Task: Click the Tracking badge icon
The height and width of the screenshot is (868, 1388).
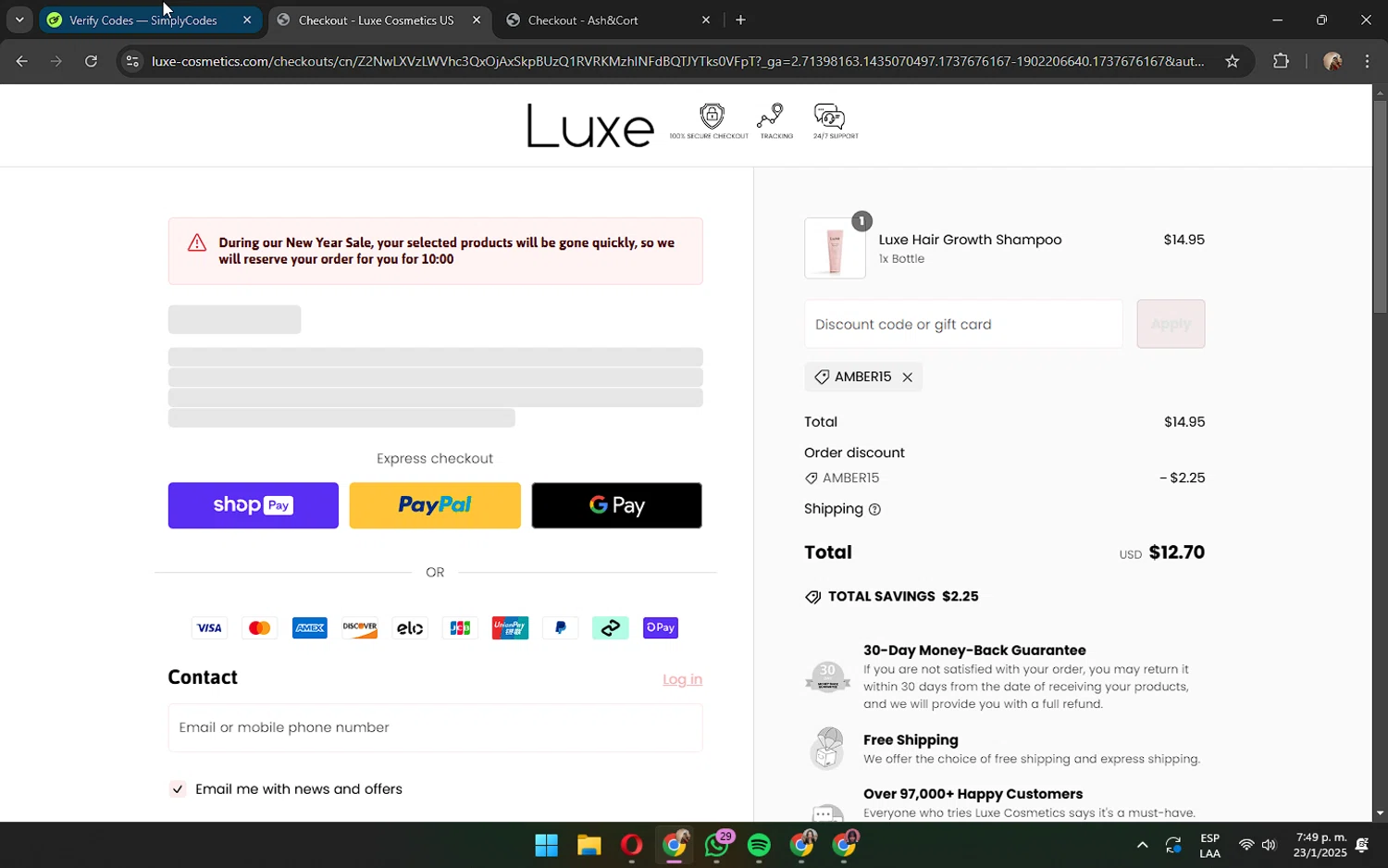Action: tap(775, 121)
